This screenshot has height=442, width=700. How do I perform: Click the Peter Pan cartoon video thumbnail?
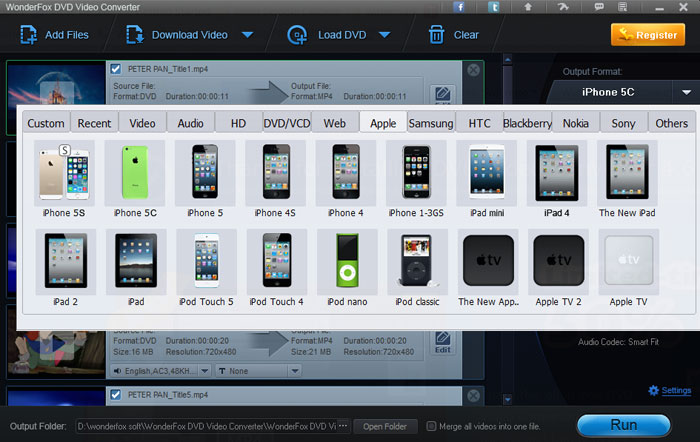click(56, 353)
